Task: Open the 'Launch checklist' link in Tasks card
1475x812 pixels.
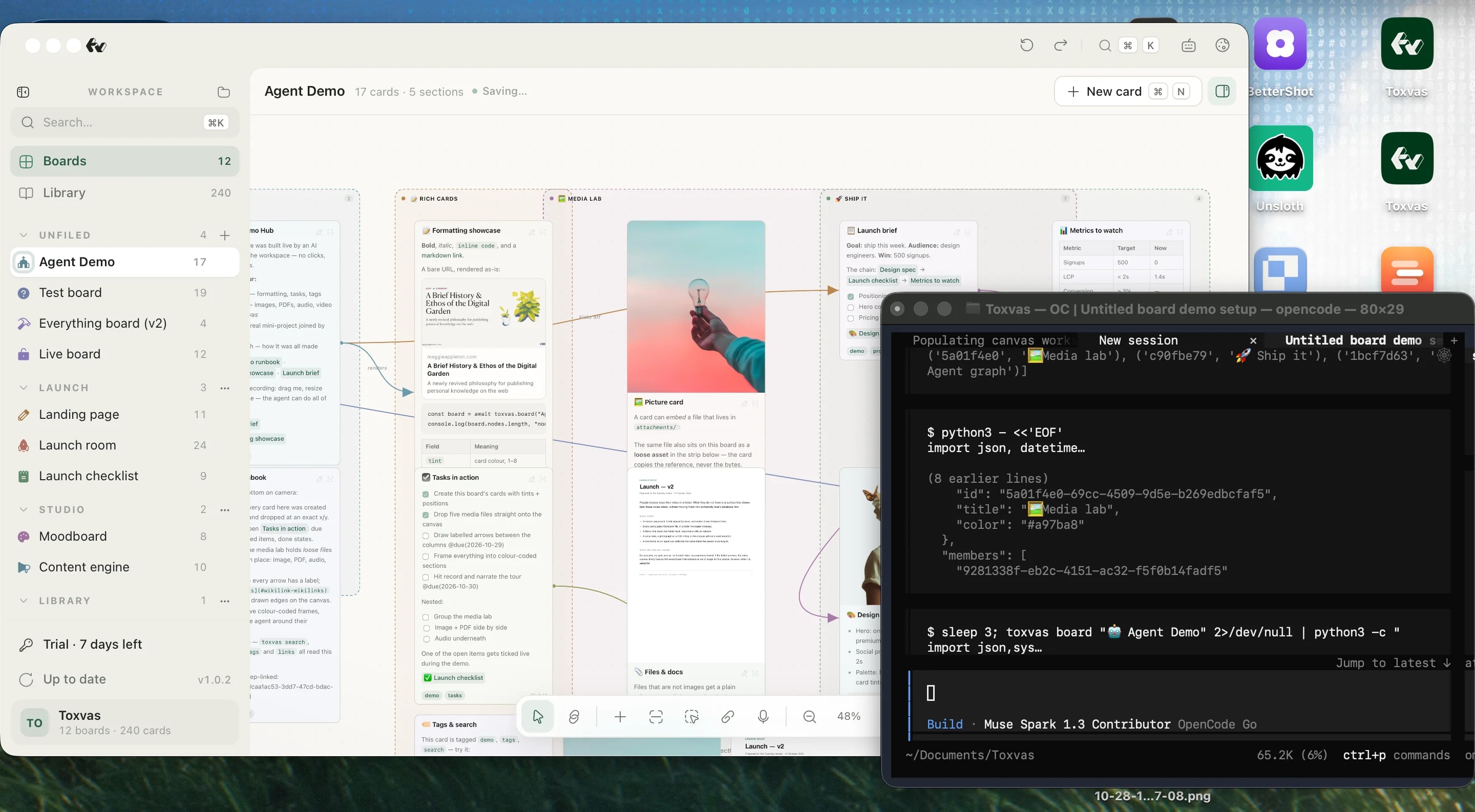Action: point(453,677)
